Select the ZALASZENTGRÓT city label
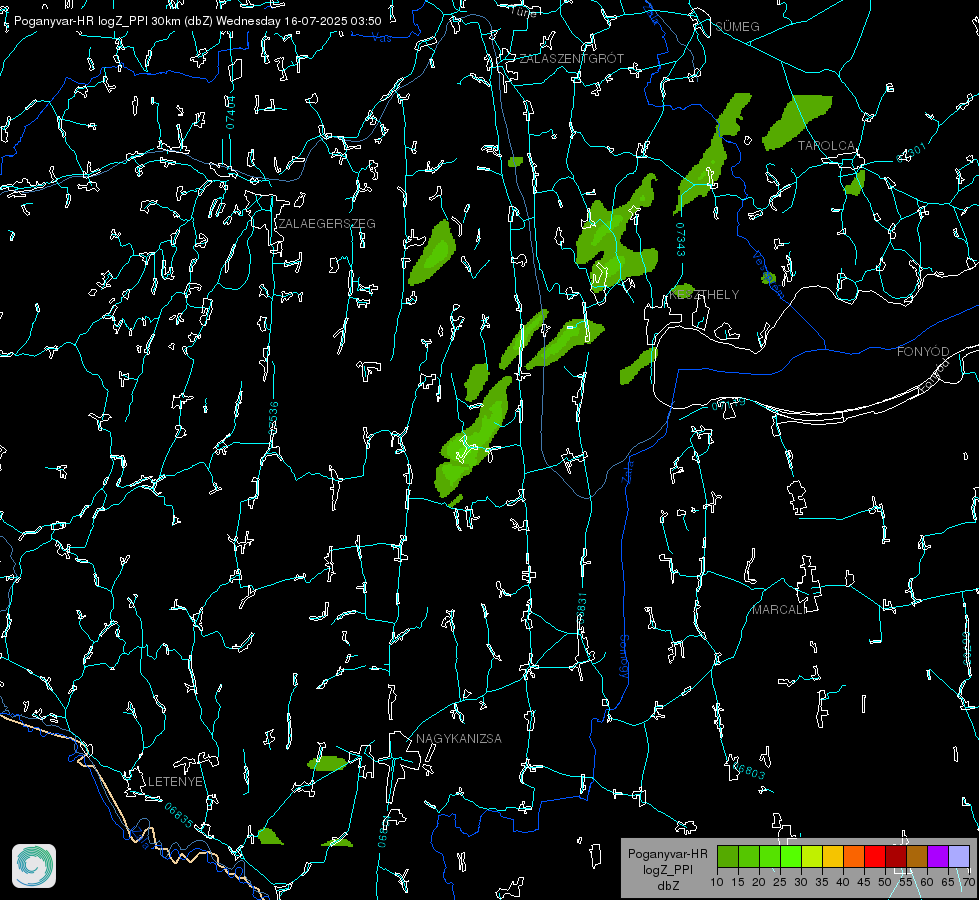Image resolution: width=979 pixels, height=900 pixels. [572, 59]
